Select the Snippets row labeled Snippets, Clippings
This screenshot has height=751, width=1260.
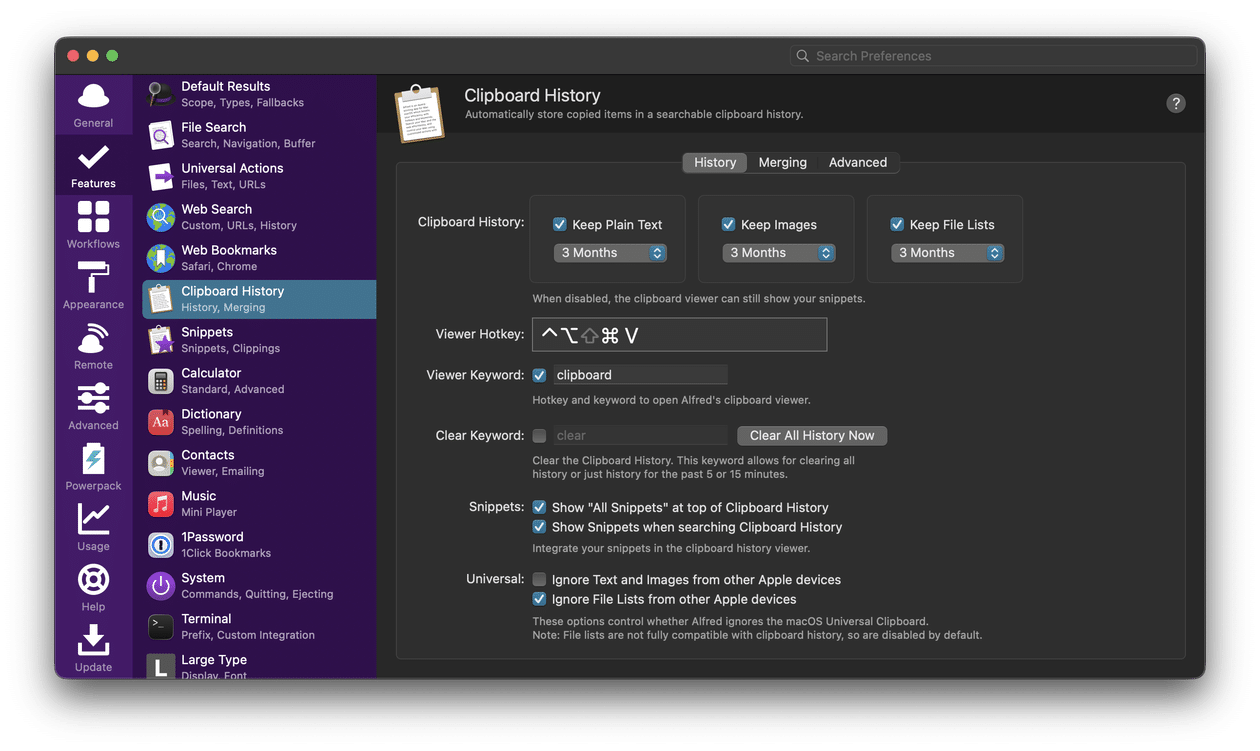coord(259,340)
